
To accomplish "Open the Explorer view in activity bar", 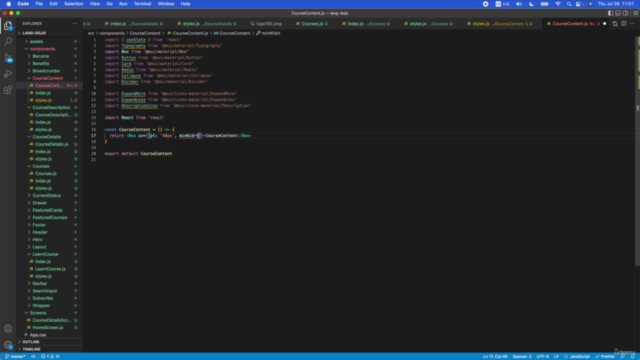I will point(8,26).
